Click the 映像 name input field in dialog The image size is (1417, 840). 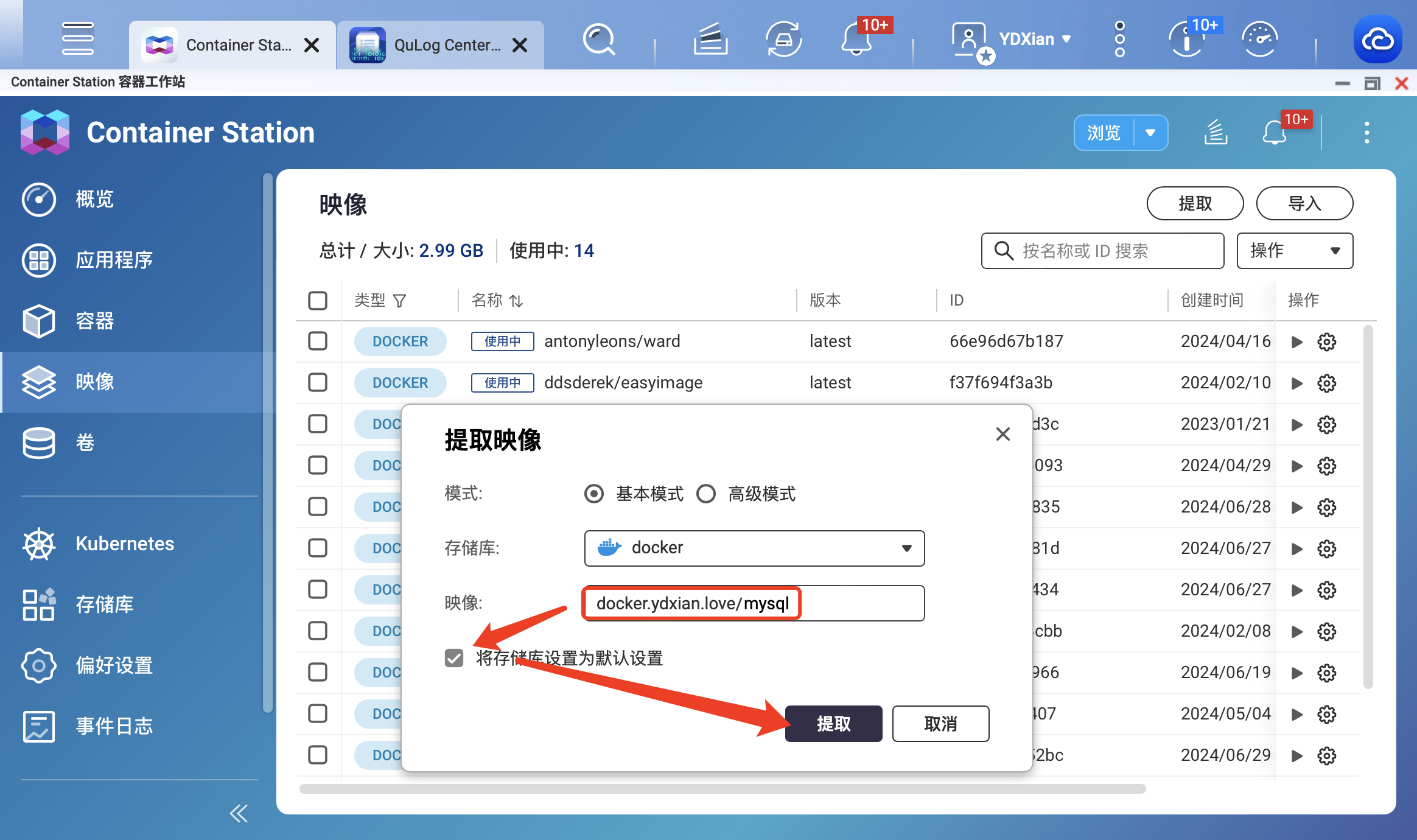coord(754,603)
